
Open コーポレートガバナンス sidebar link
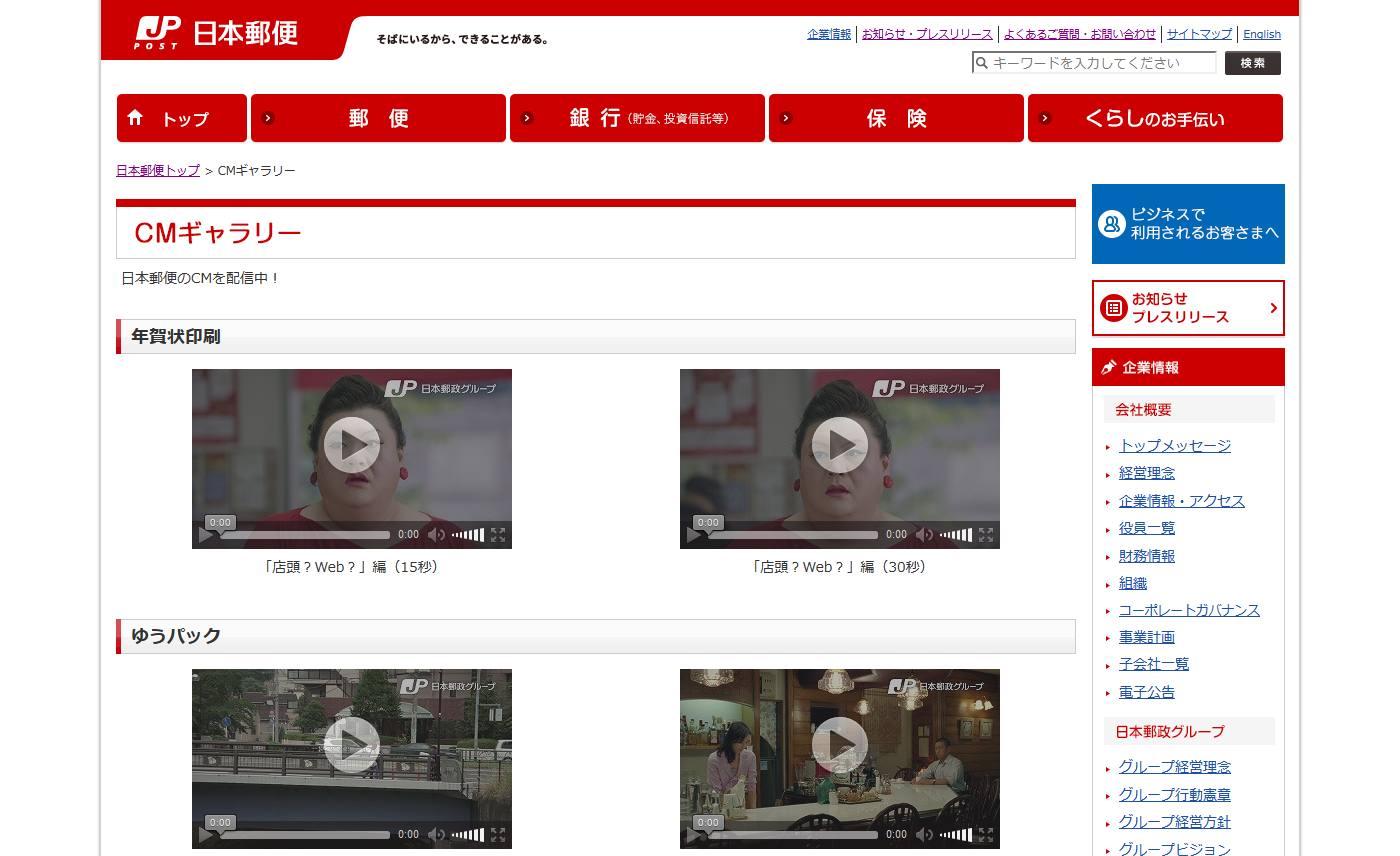pyautogui.click(x=1189, y=610)
